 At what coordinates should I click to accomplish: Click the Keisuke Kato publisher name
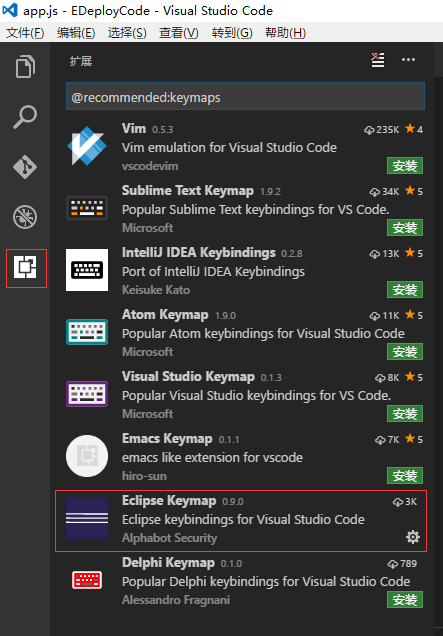coord(156,290)
